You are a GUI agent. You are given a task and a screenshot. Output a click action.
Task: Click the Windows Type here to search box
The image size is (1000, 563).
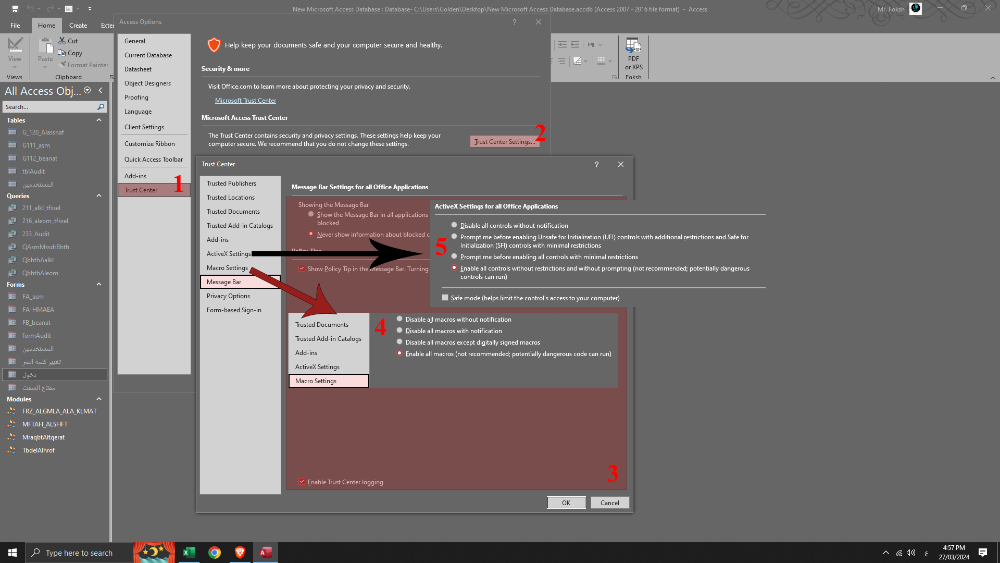tap(79, 553)
